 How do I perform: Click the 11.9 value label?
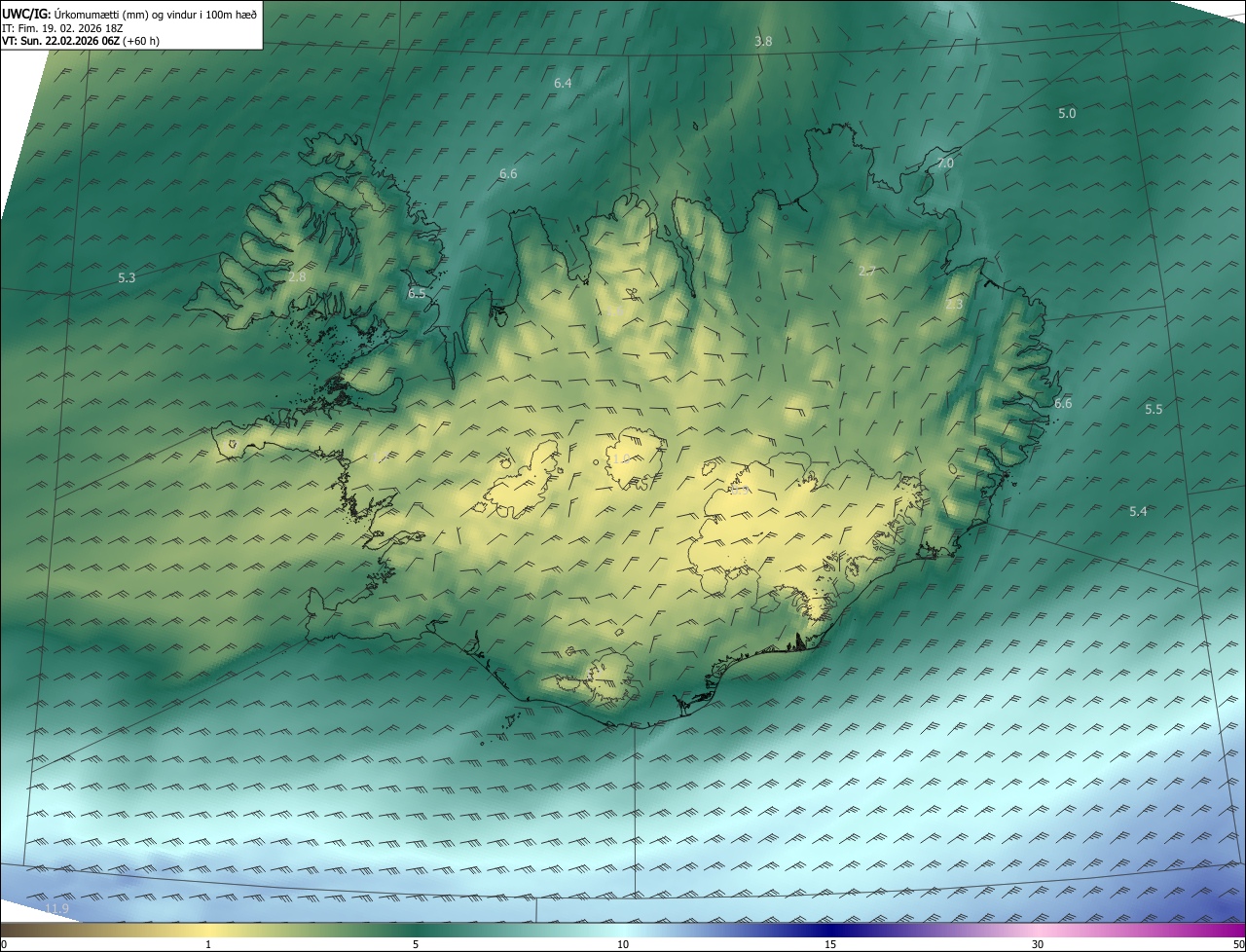(57, 908)
